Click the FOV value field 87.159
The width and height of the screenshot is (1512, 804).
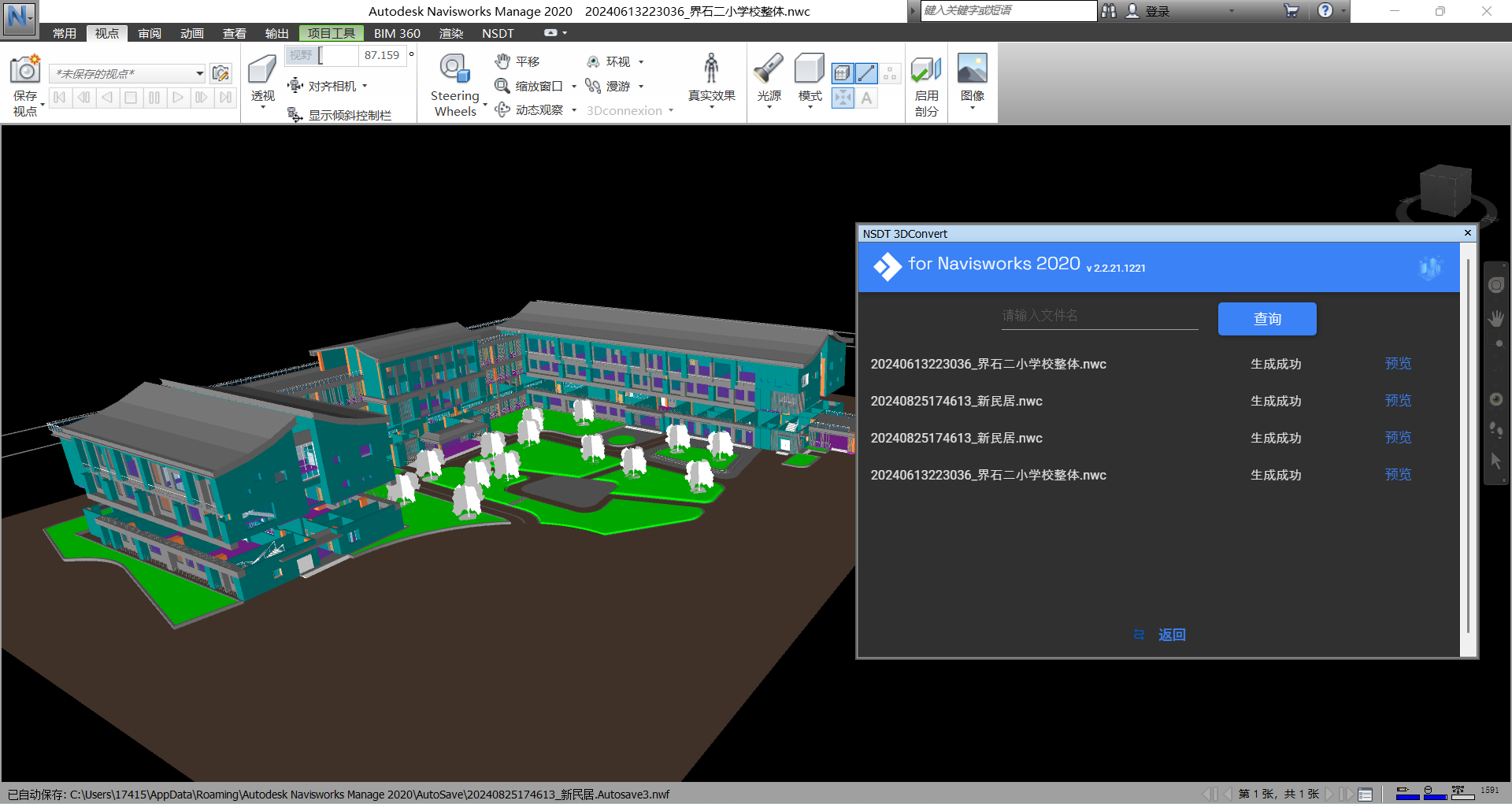point(381,55)
